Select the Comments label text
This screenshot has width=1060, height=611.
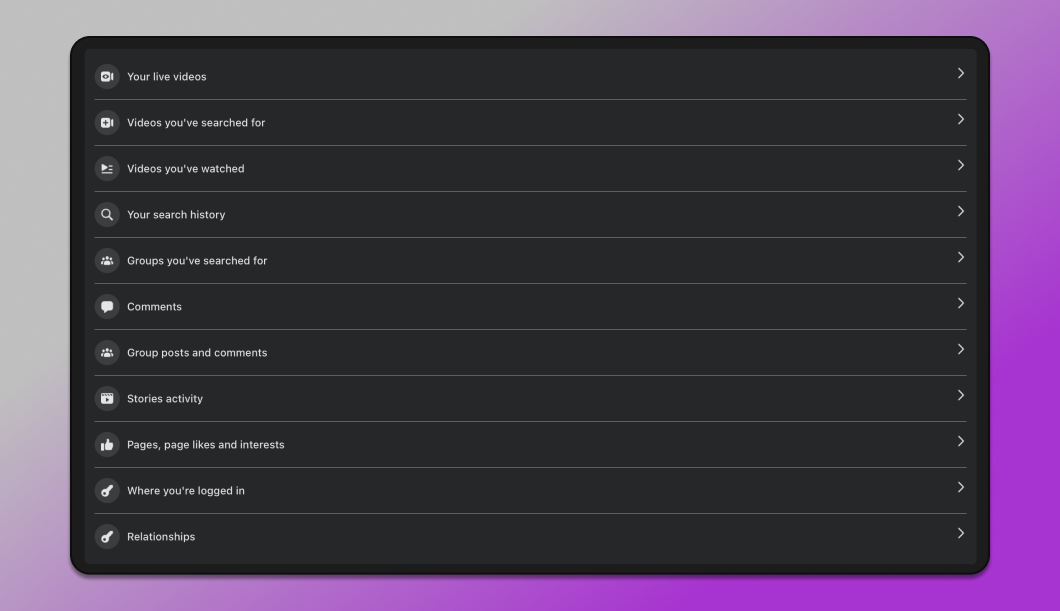[154, 306]
